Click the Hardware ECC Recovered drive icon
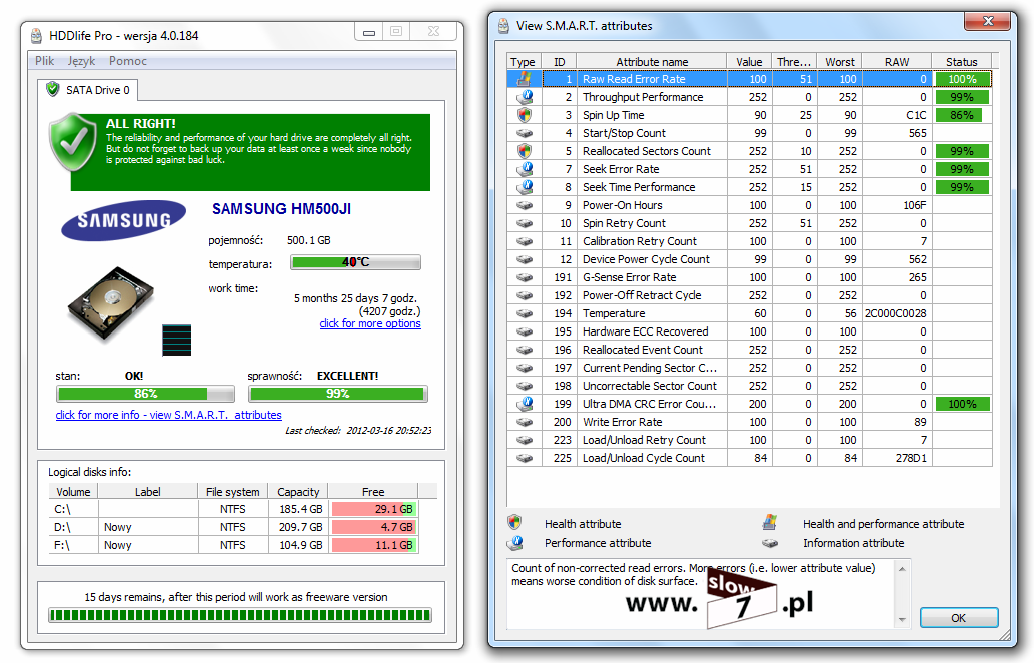This screenshot has width=1034, height=663. pos(525,331)
